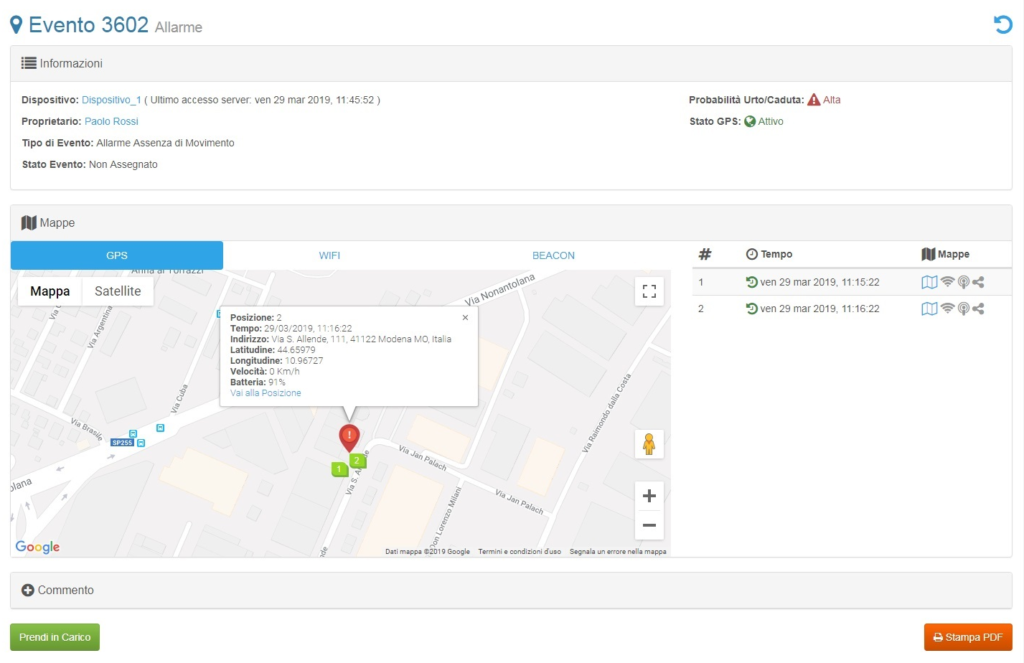Click Prendi in Carico button
This screenshot has height=663, width=1024.
click(x=55, y=637)
